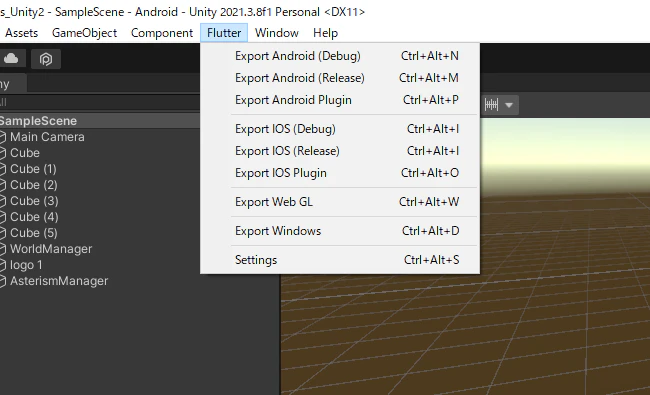Open Flutter Settings menu entry
This screenshot has width=650, height=395.
pos(340,260)
